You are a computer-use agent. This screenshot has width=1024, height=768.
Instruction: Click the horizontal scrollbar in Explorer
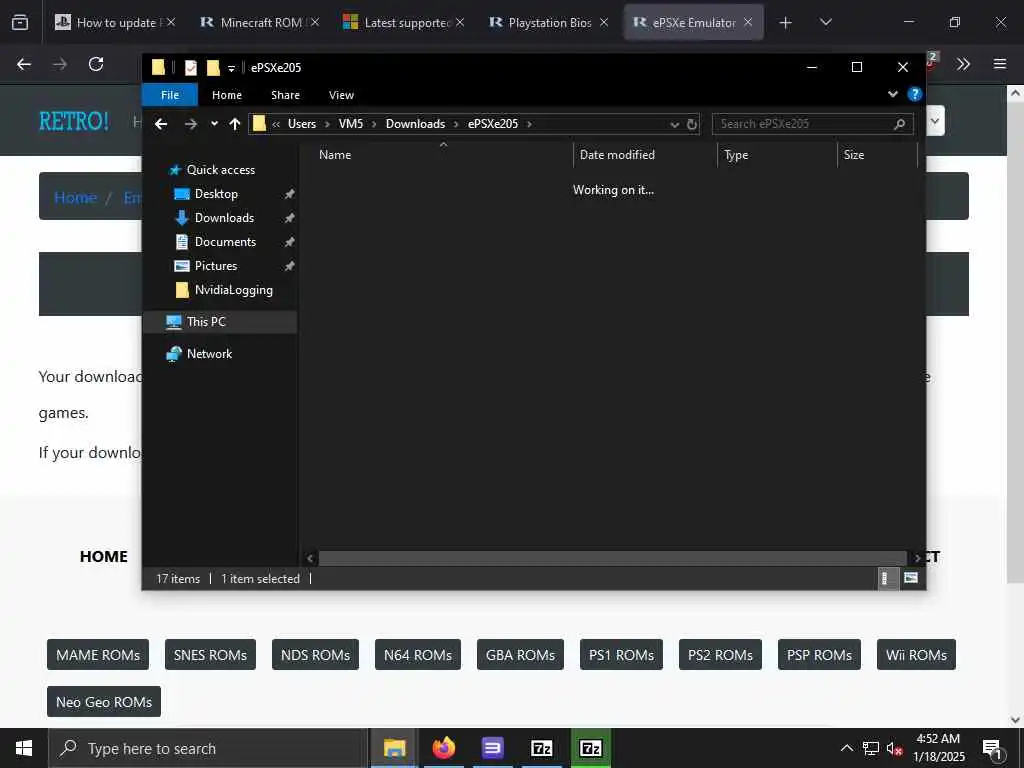(x=613, y=558)
